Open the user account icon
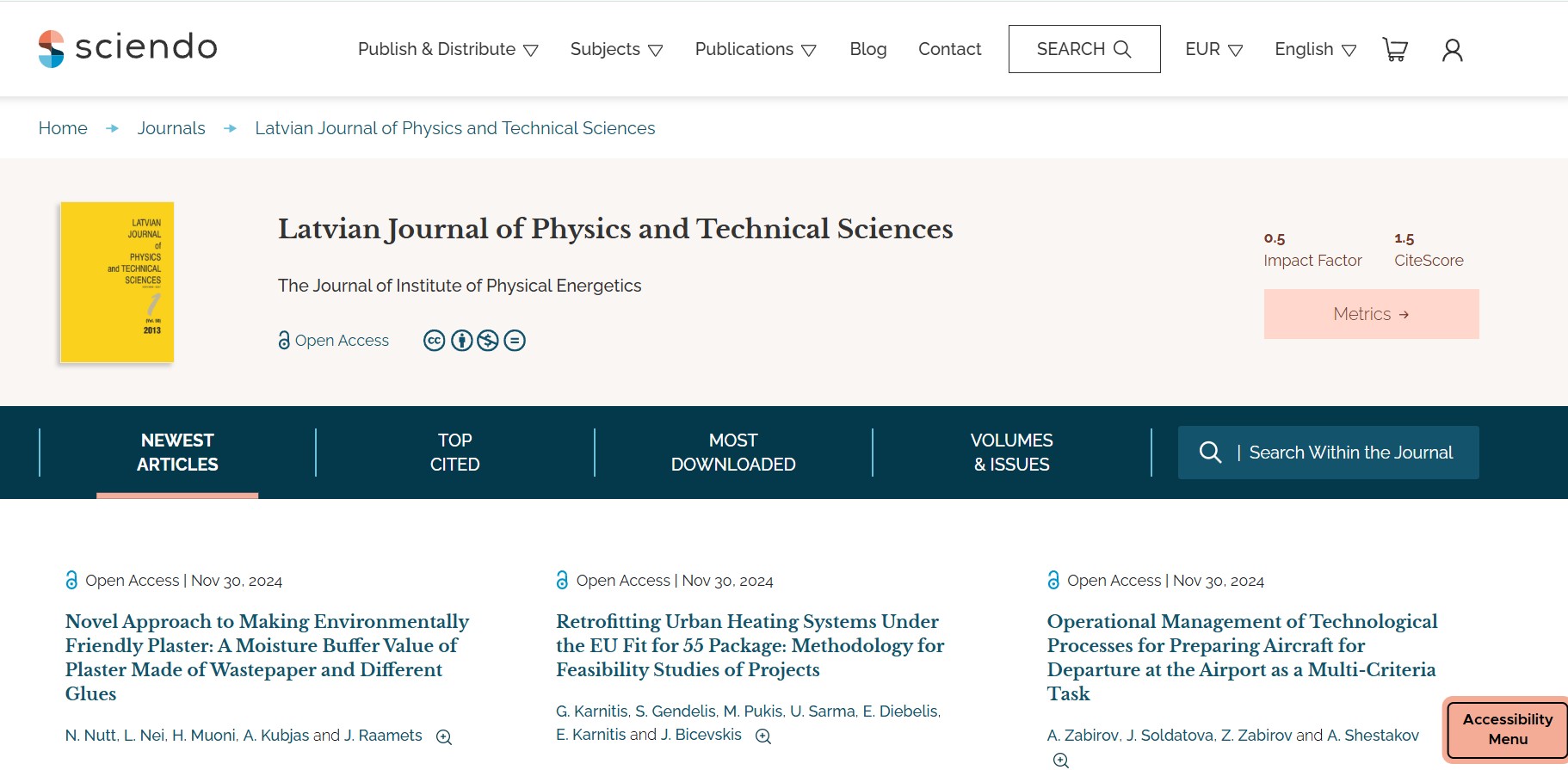1568x770 pixels. click(x=1452, y=50)
